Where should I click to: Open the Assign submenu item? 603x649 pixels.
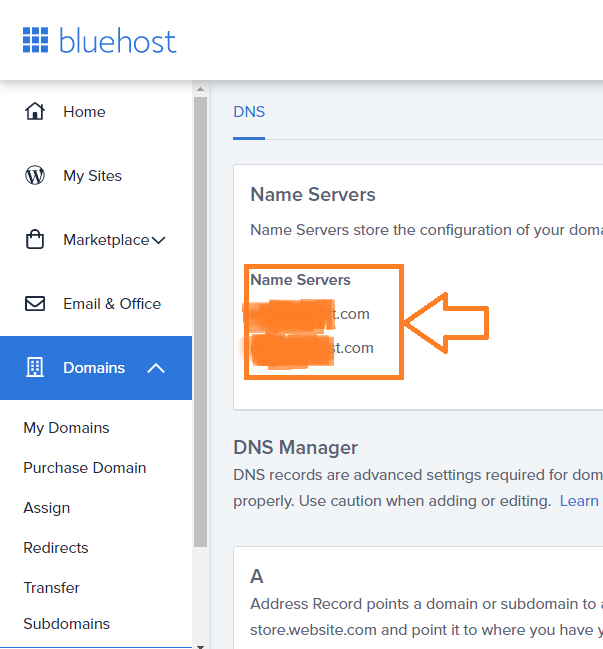[x=47, y=508]
